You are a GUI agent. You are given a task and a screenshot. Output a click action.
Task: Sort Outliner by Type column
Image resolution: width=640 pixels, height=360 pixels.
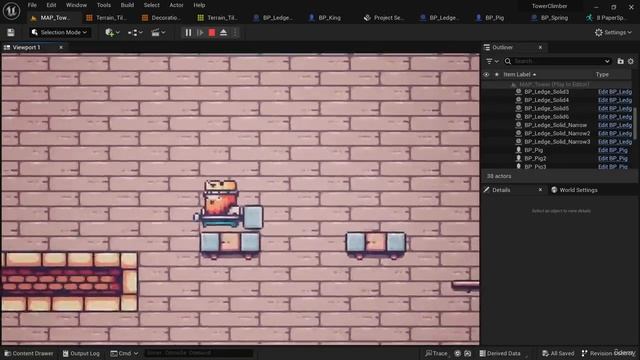[602, 75]
